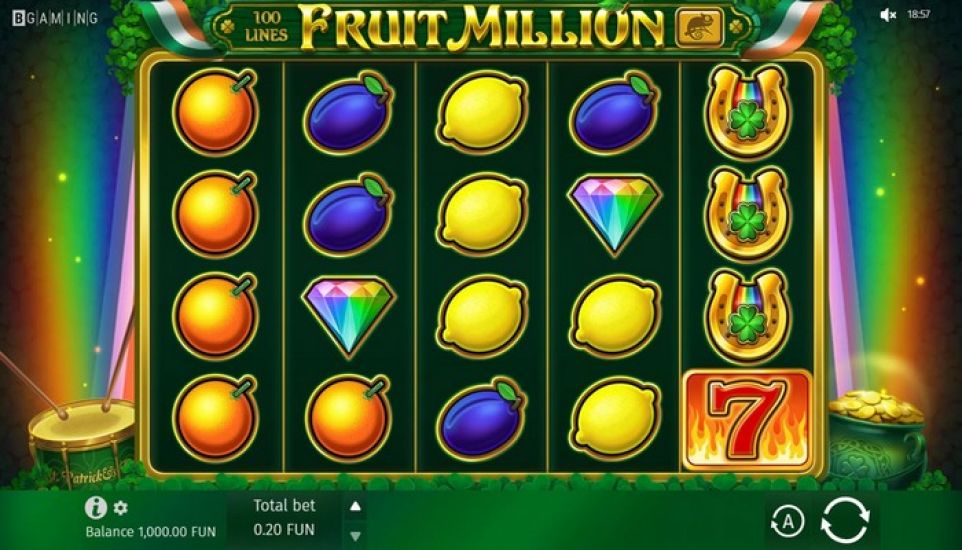Click the Fruit Million title banner
Screen dimensions: 962x550
click(x=482, y=28)
